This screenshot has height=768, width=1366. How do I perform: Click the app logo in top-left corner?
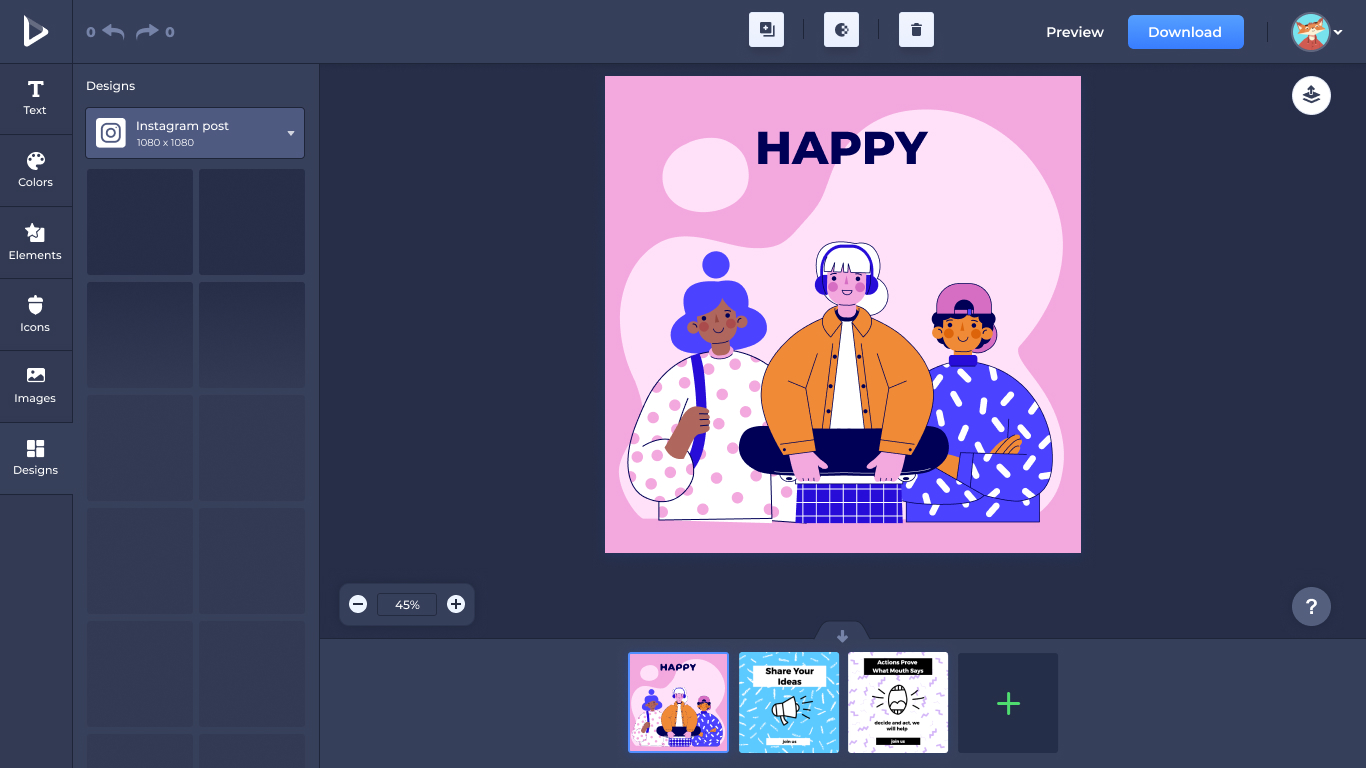click(35, 31)
